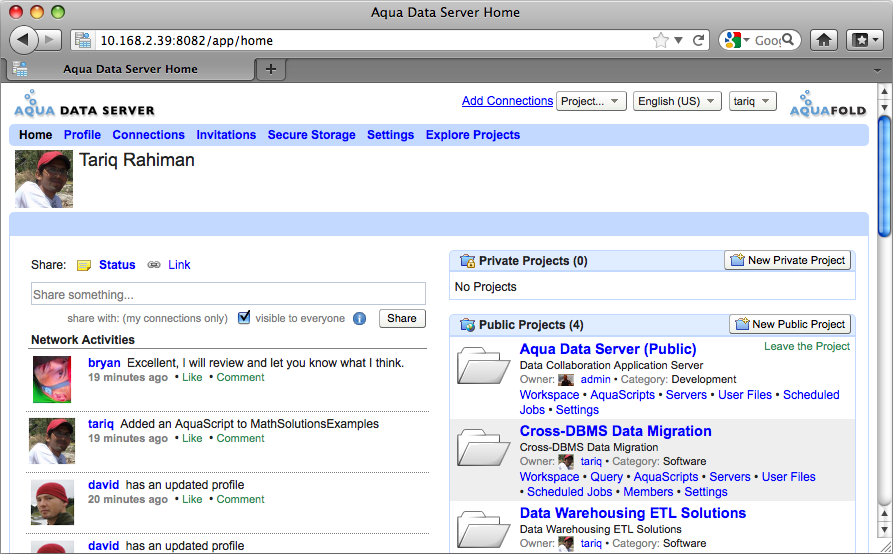Open the Explore Projects navigation tab
Viewport: 893px width, 554px height.
(x=473, y=135)
